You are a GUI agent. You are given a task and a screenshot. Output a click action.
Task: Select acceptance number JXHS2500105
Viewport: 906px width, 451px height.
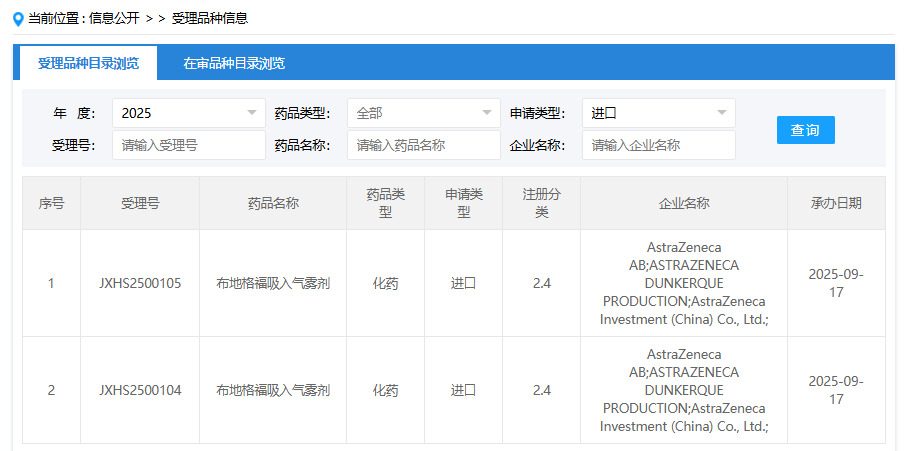(x=140, y=283)
